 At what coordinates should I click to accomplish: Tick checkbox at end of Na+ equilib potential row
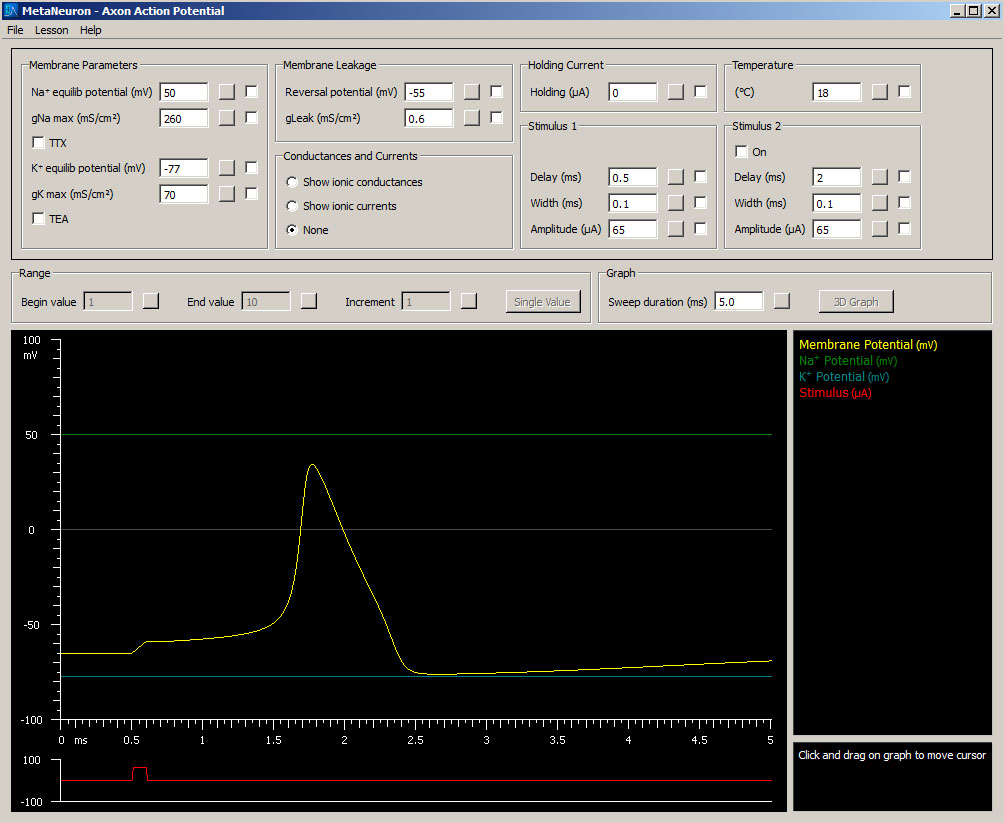[x=252, y=92]
